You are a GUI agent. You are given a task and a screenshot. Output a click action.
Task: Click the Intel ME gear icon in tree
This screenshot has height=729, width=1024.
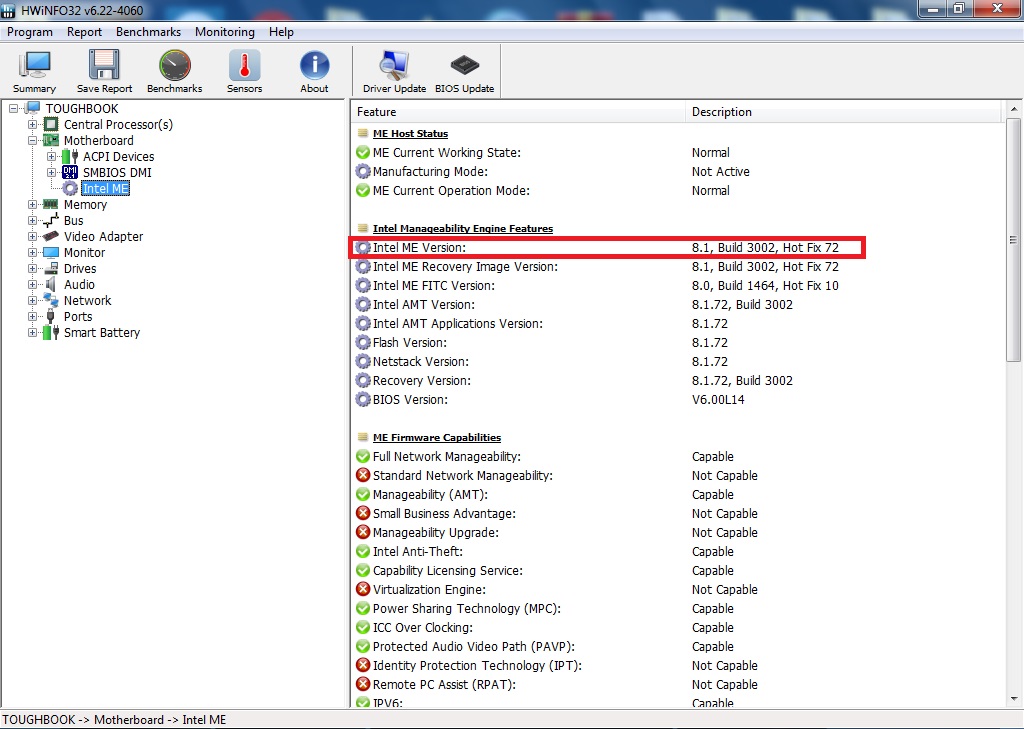coord(70,188)
